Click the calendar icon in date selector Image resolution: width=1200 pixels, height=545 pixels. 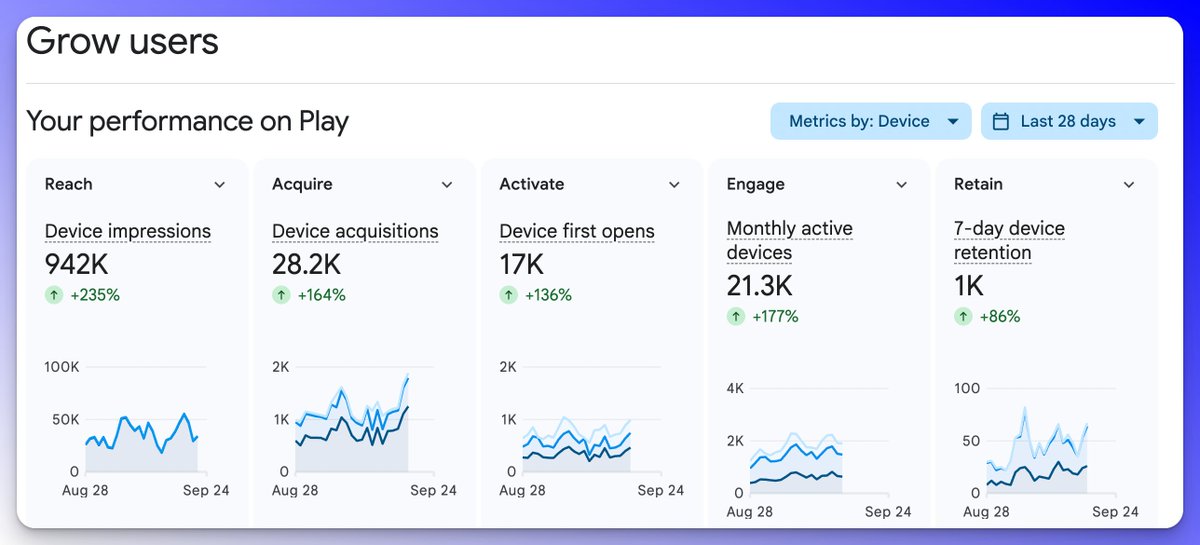[1000, 121]
